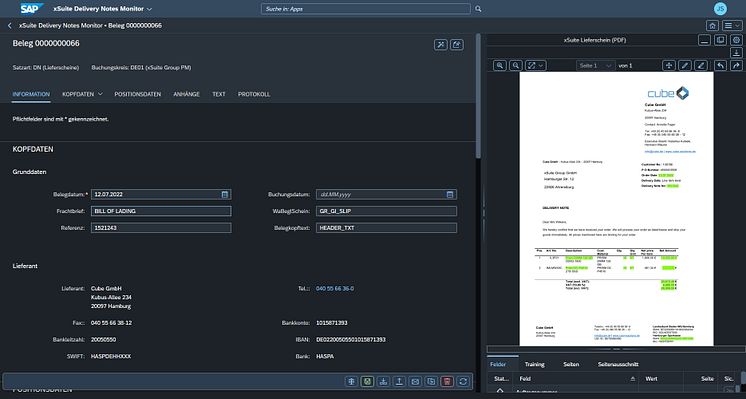Open the Seite 1 page selector
Screen dimensions: 746x399
[595, 66]
